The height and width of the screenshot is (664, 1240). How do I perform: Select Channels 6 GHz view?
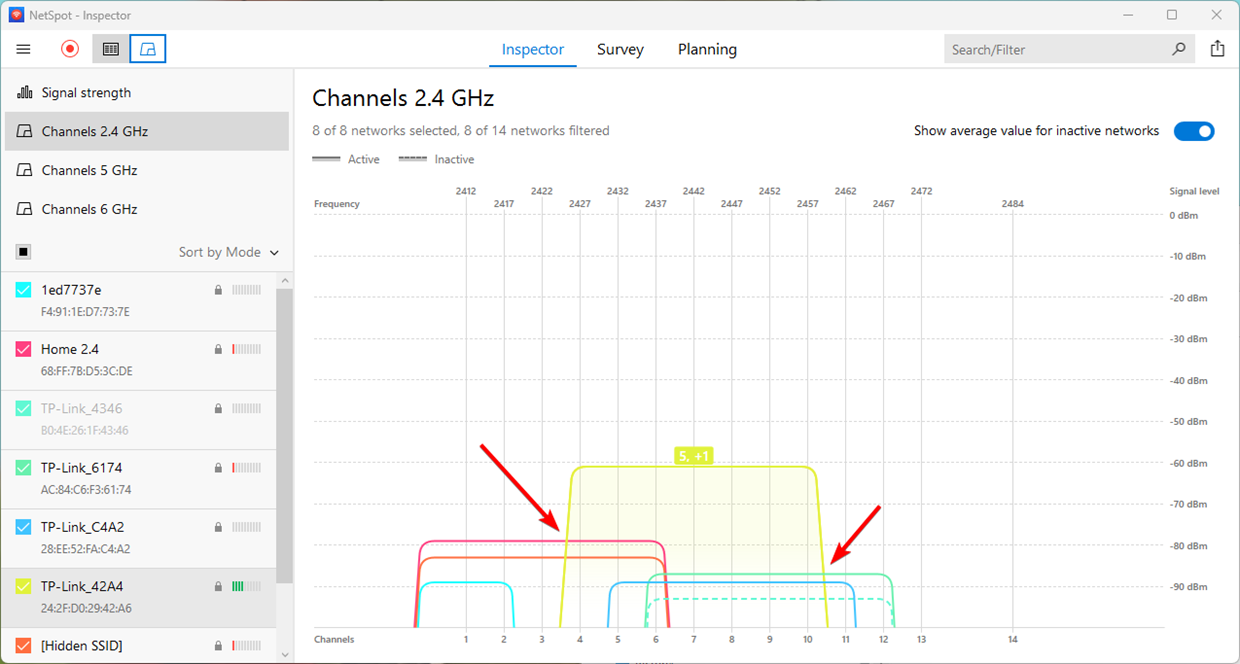[x=23, y=208]
